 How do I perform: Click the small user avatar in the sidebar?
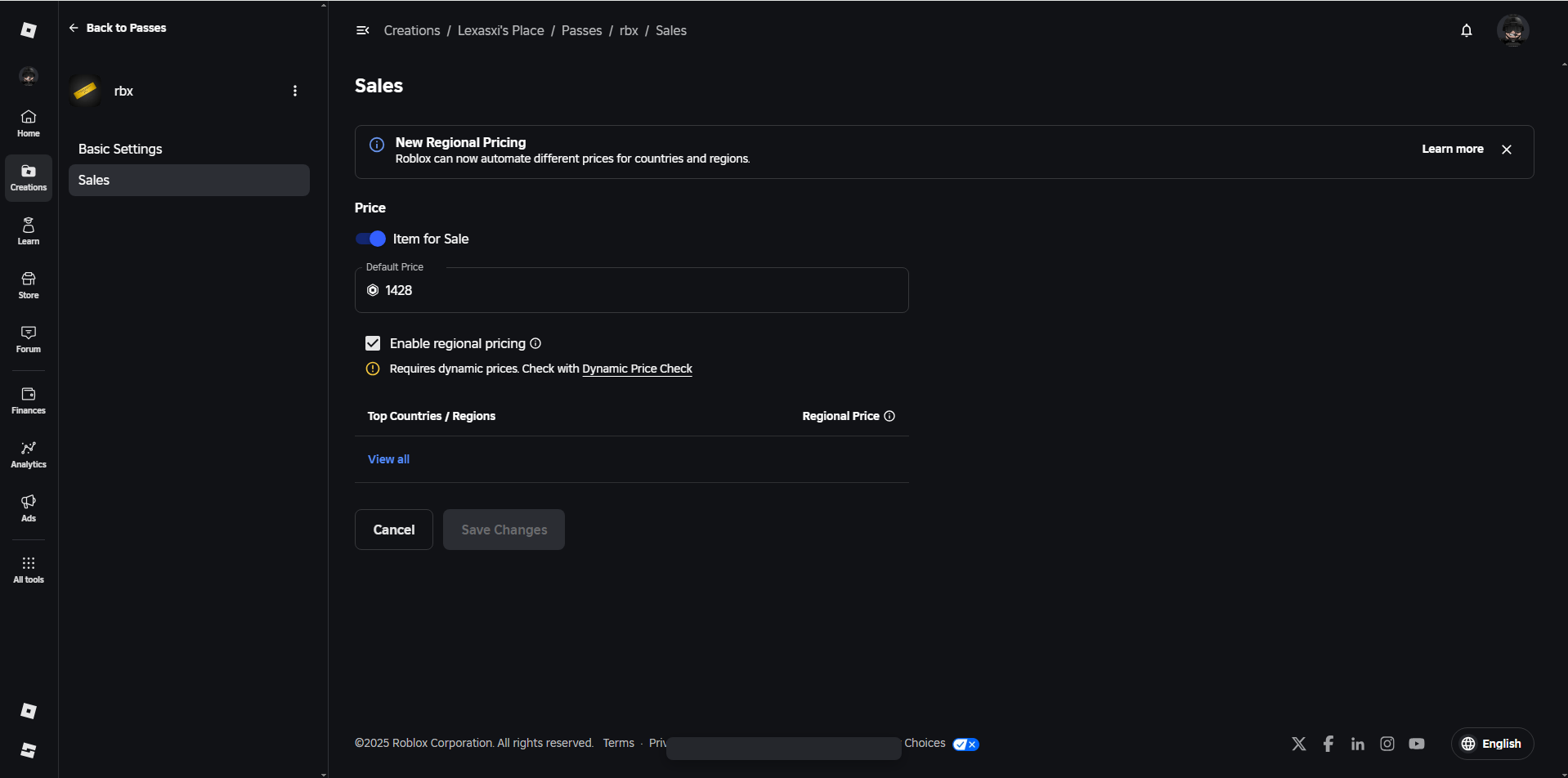[x=29, y=76]
